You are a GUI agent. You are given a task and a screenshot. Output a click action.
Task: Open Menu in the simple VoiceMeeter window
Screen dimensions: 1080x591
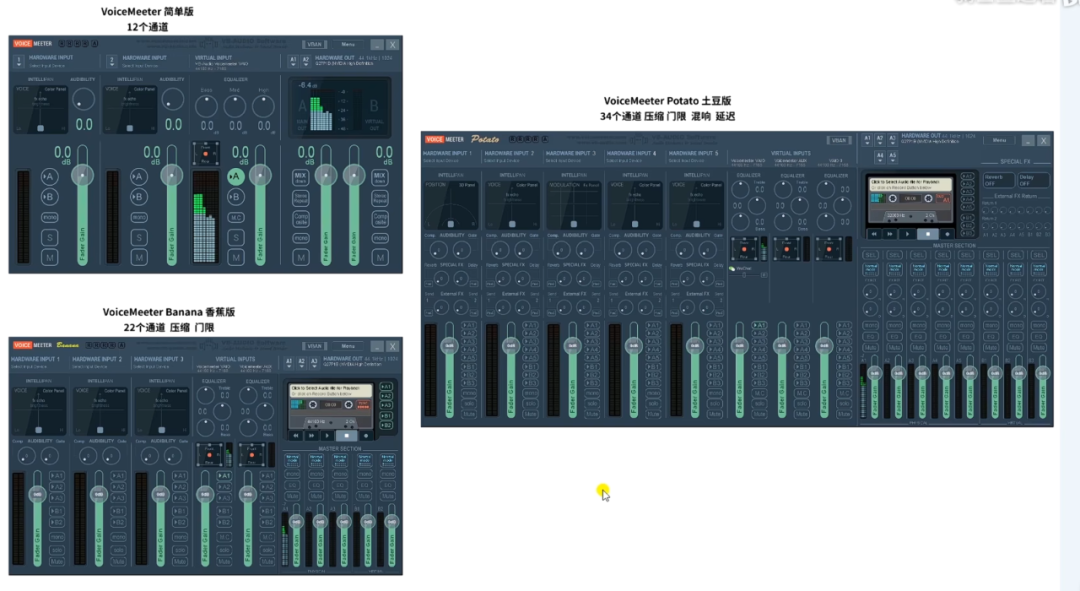[348, 44]
